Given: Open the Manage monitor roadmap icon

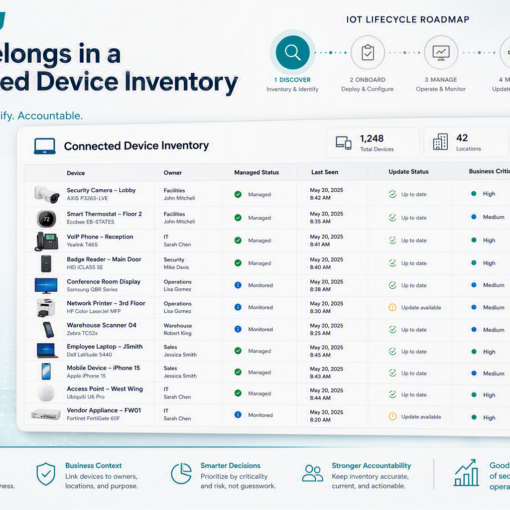Looking at the screenshot, I should [441, 53].
